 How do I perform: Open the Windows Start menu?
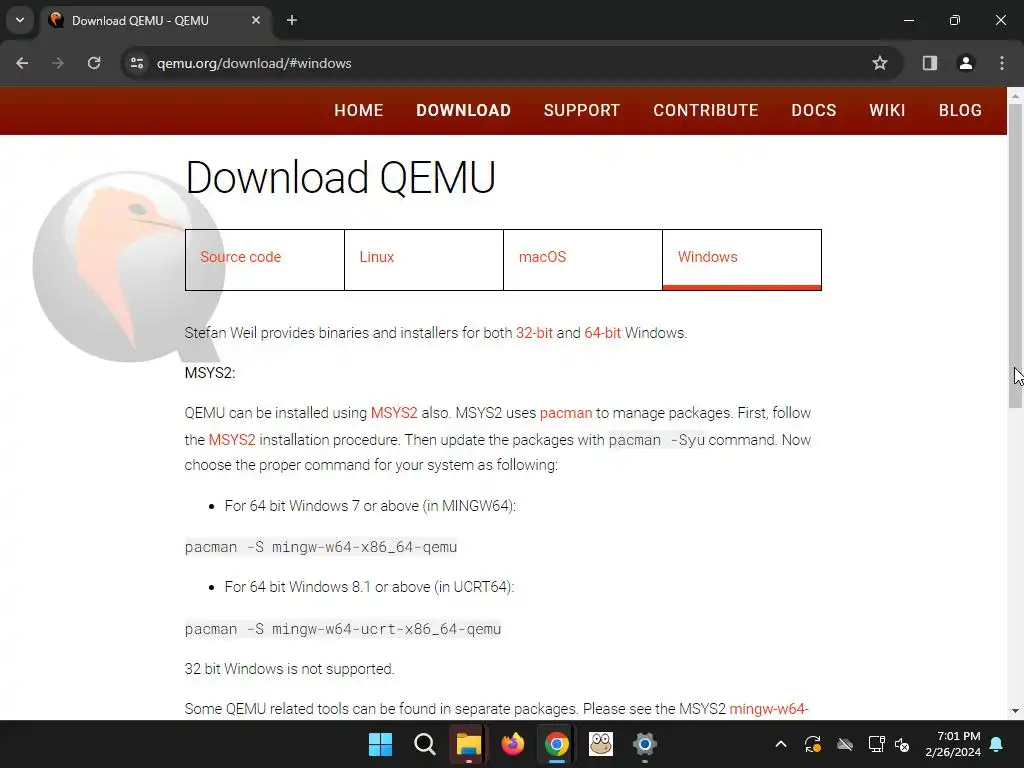(x=380, y=744)
